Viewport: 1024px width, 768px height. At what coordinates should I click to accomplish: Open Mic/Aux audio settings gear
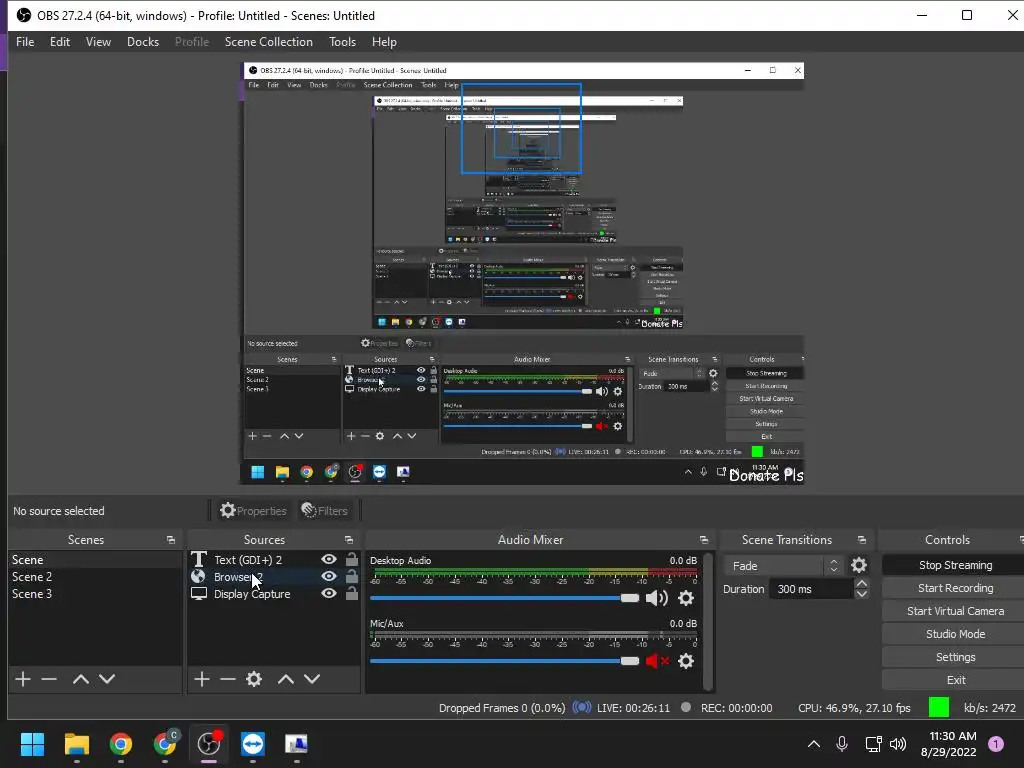686,661
